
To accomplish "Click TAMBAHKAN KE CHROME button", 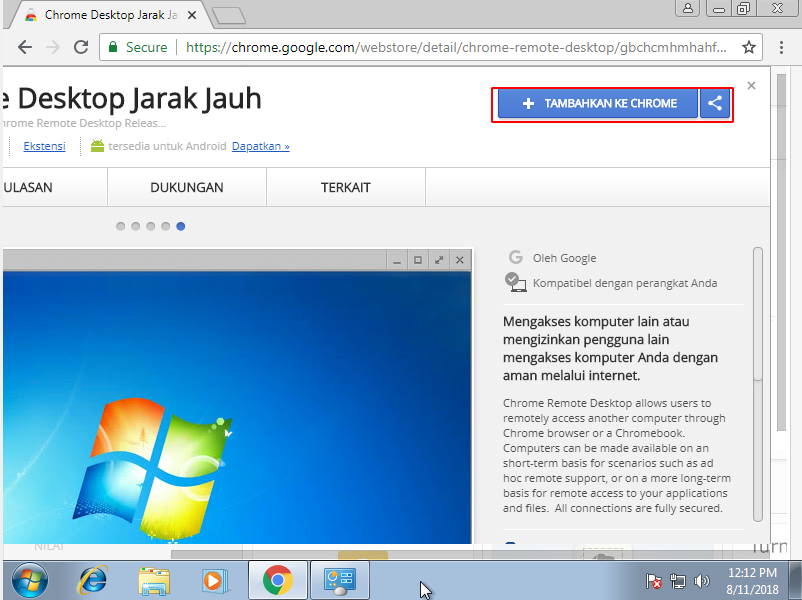I will pyautogui.click(x=595, y=103).
